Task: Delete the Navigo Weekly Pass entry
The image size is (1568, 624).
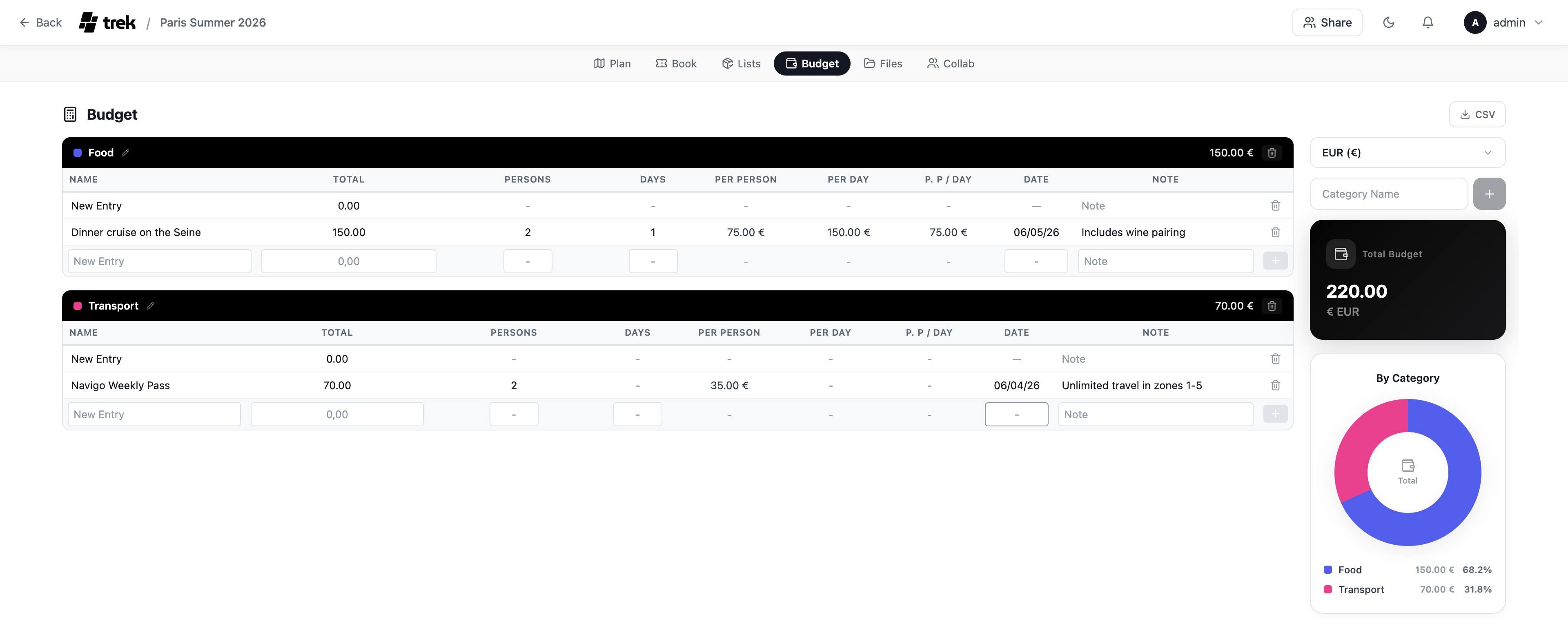Action: (x=1275, y=386)
